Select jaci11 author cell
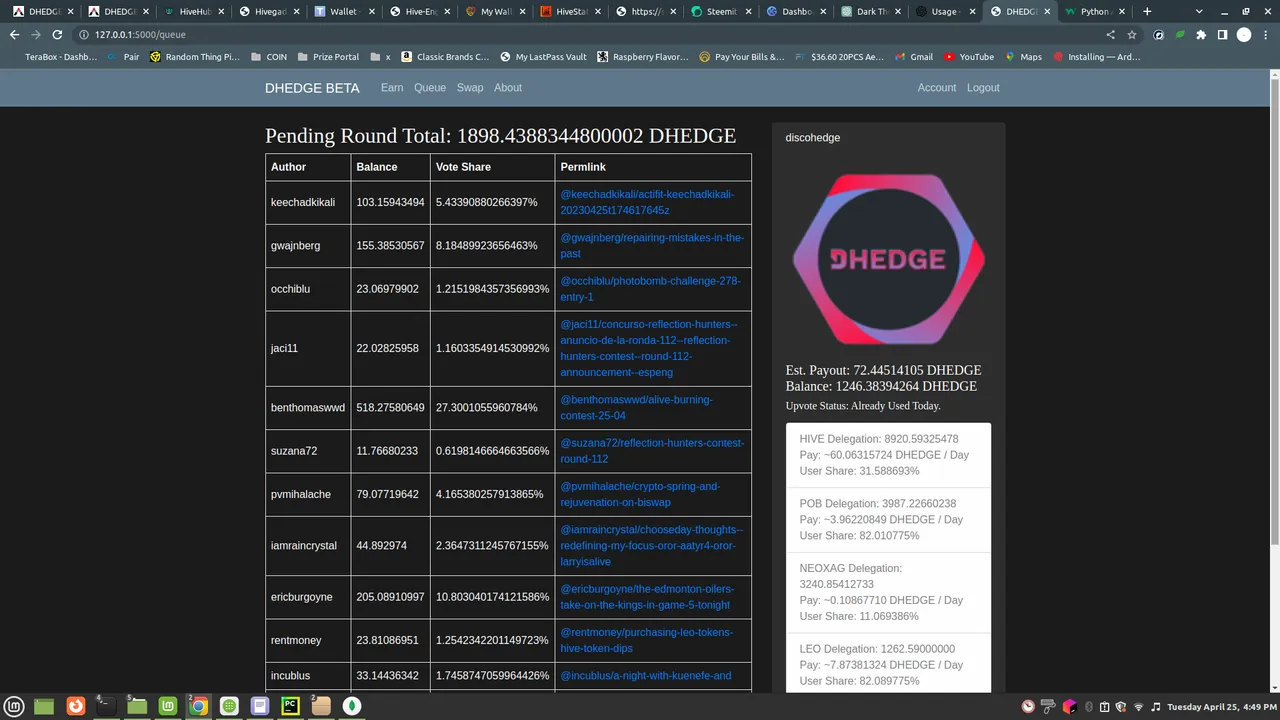 (308, 348)
